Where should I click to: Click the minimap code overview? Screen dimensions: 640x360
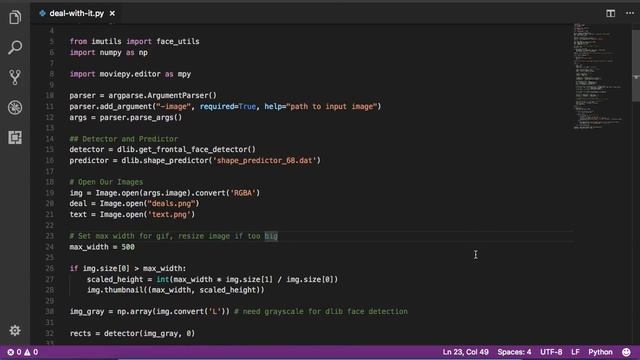pyautogui.click(x=598, y=76)
